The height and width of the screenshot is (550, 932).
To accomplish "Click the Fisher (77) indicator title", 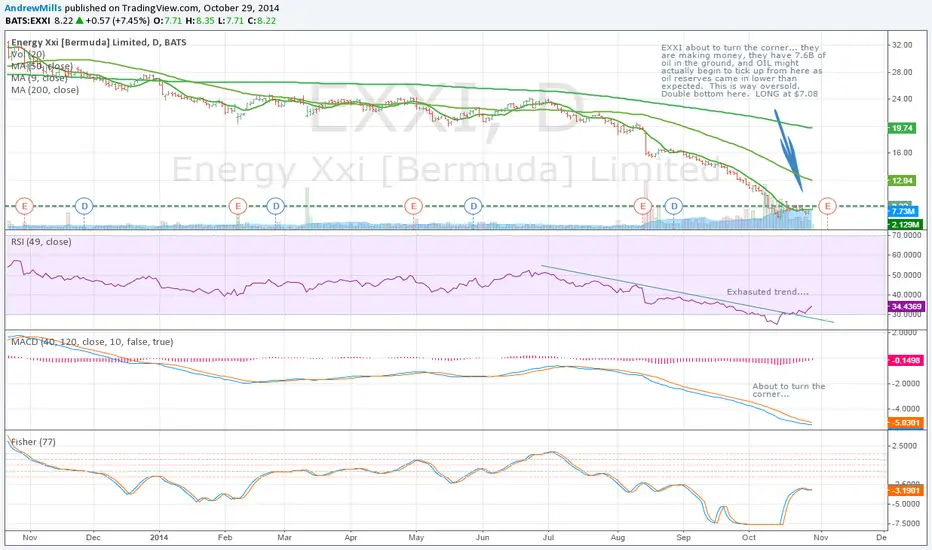I will point(33,442).
